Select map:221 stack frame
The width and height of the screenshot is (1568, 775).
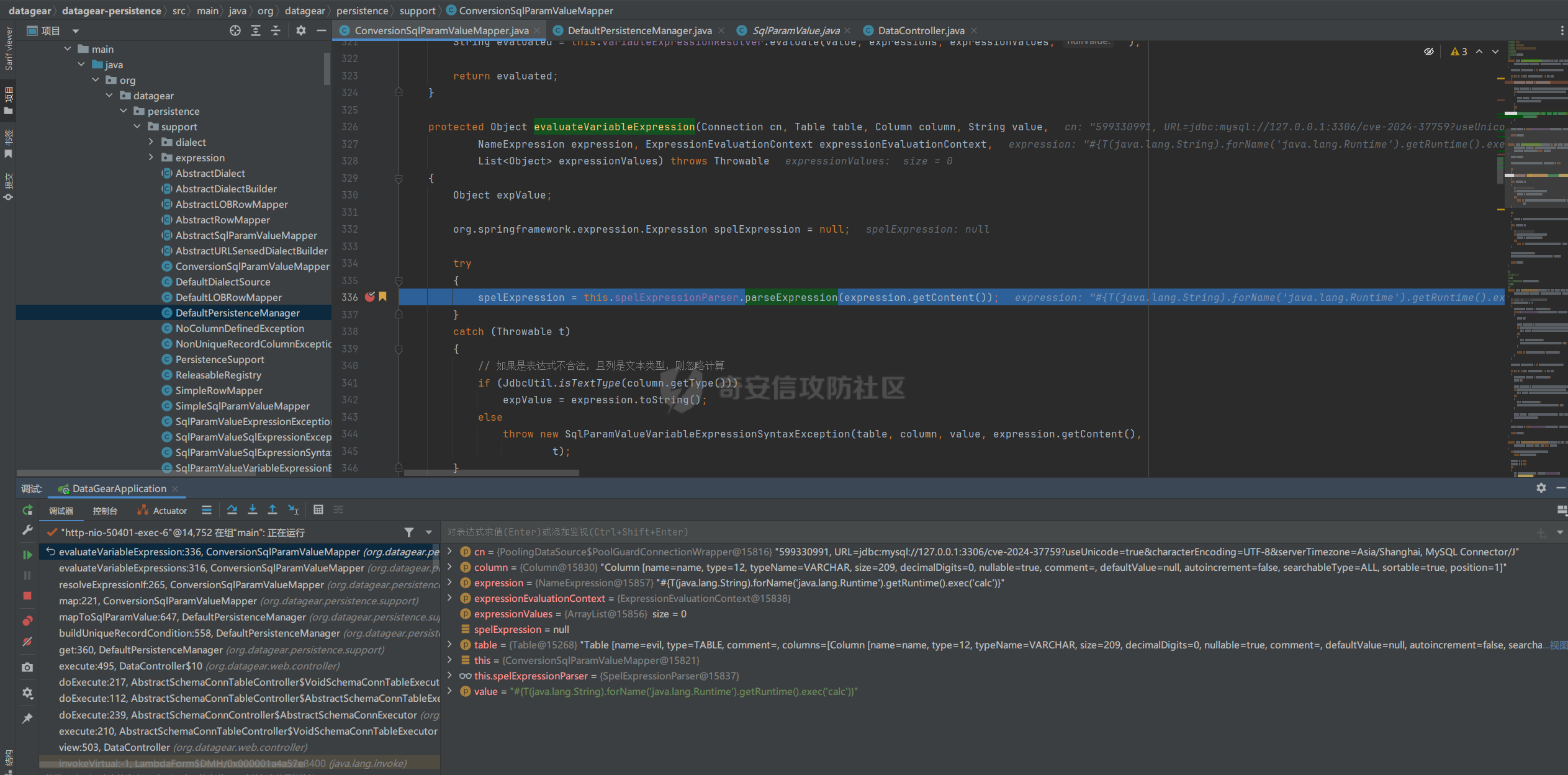239,601
